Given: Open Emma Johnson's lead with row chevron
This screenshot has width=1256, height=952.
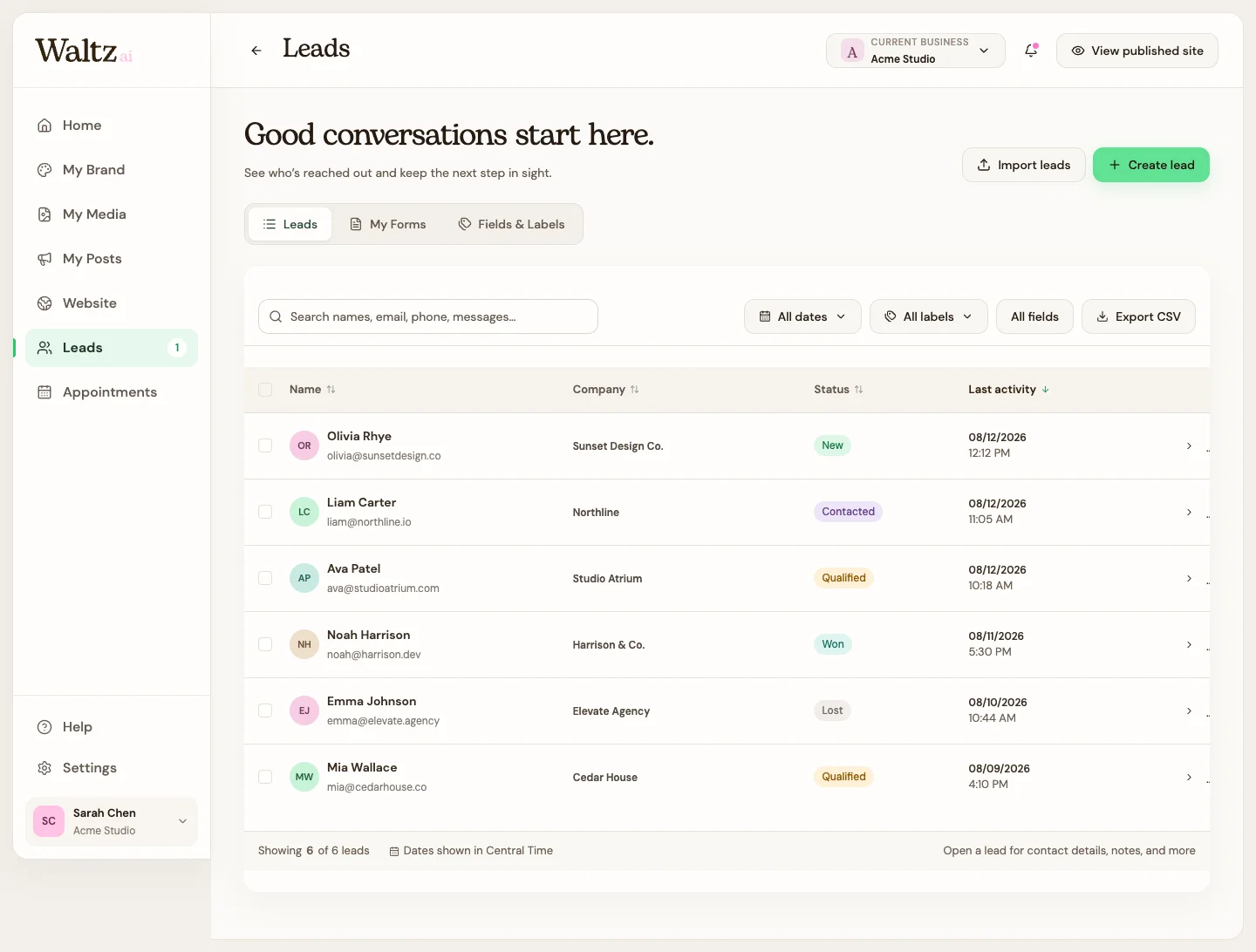Looking at the screenshot, I should pos(1189,711).
